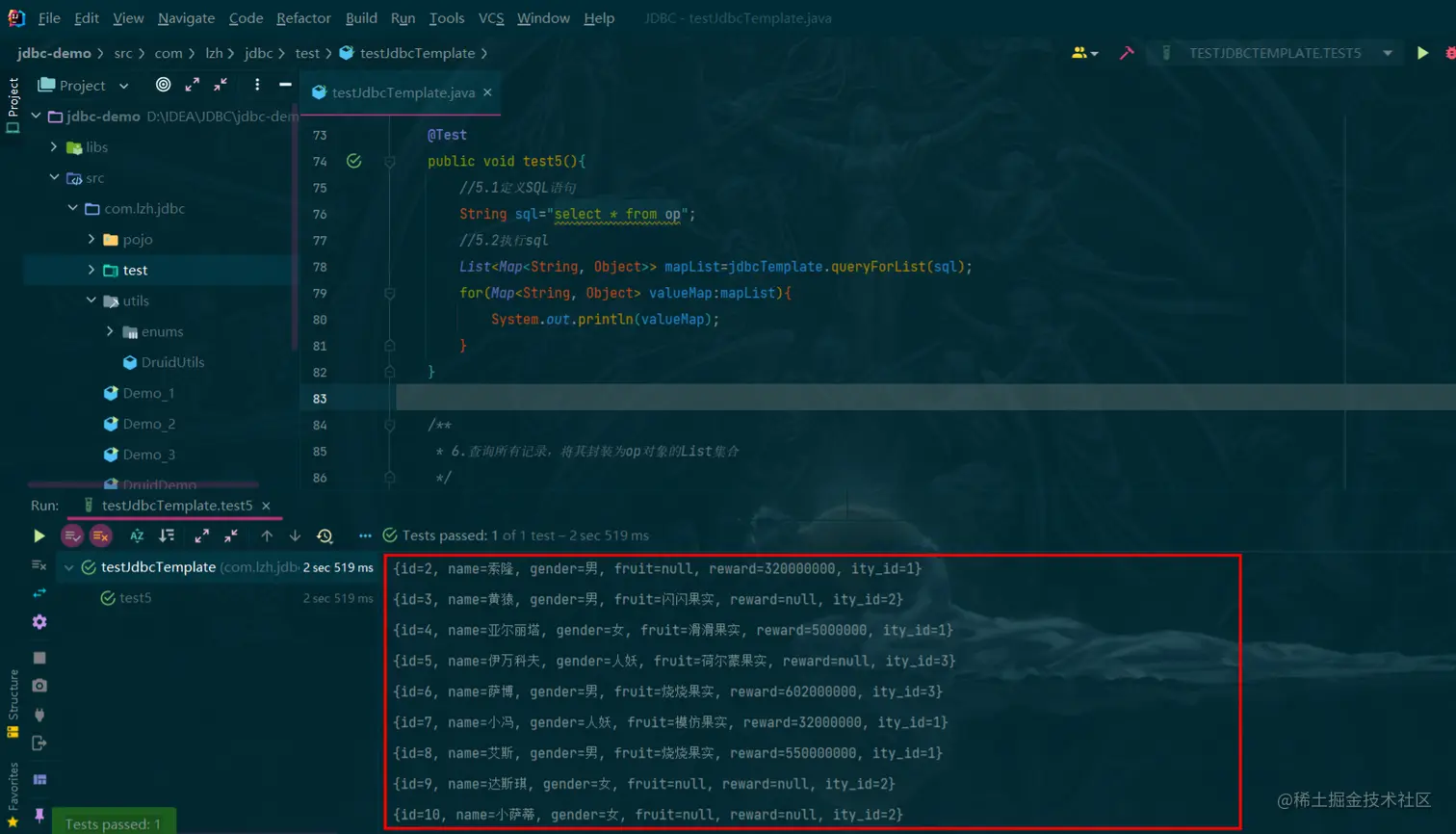Image resolution: width=1456 pixels, height=834 pixels.
Task: Click testJdbcTemplate in the breadcrumb bar
Action: [417, 53]
